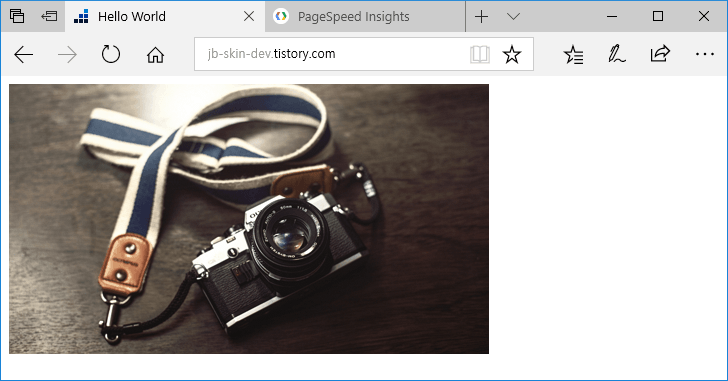Add this page to favorites star
This screenshot has height=381, width=728.
[x=512, y=54]
